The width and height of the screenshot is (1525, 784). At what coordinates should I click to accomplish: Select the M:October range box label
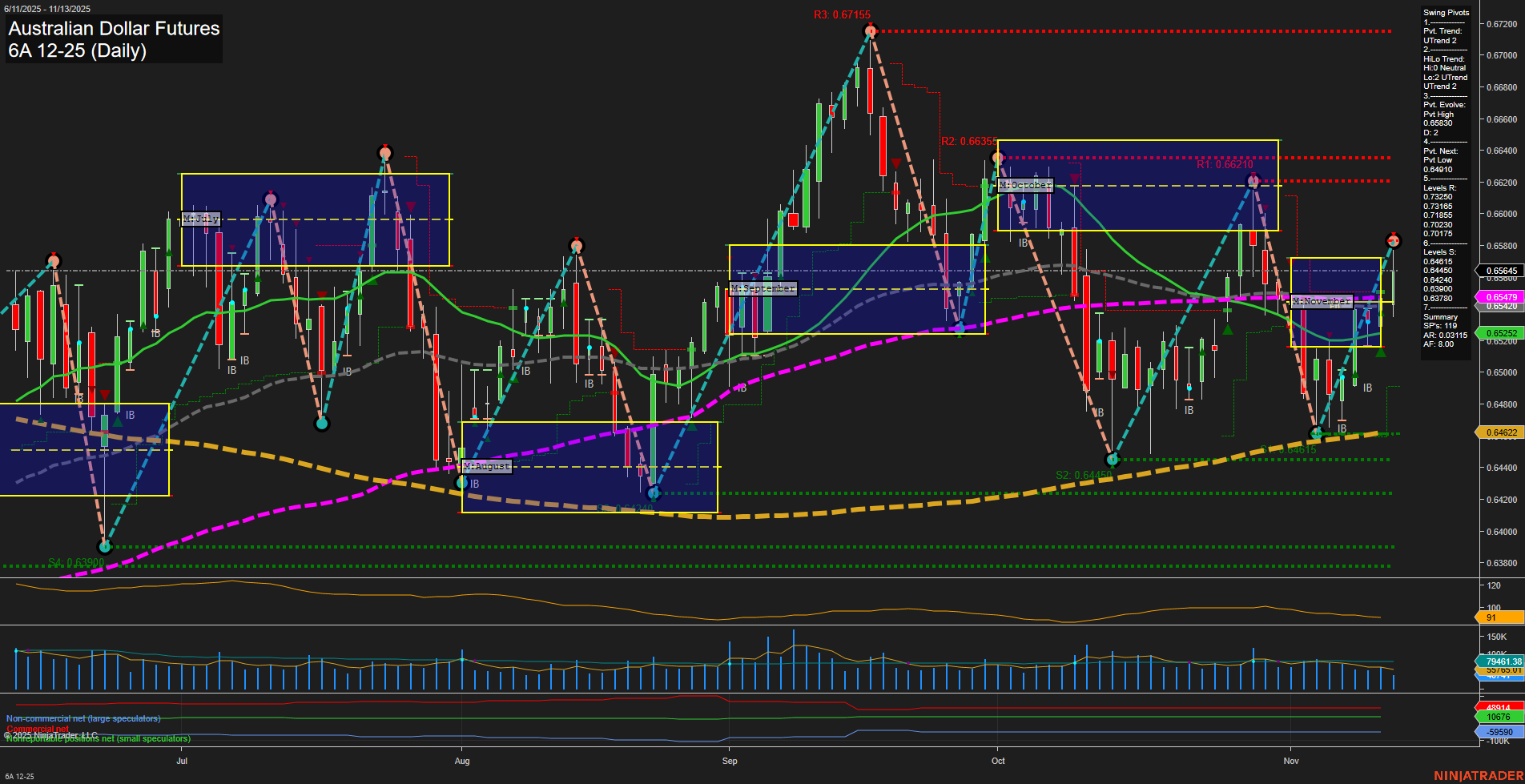pos(1024,185)
